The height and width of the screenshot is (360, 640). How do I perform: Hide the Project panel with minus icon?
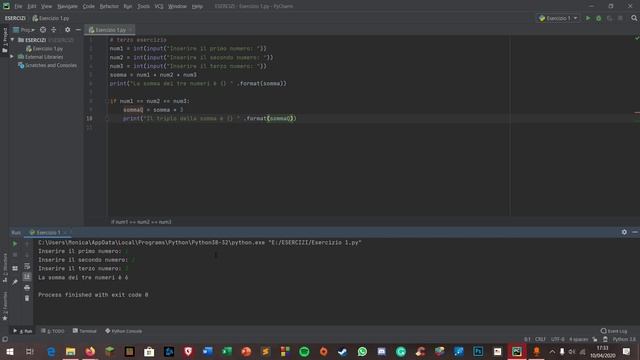click(x=78, y=30)
